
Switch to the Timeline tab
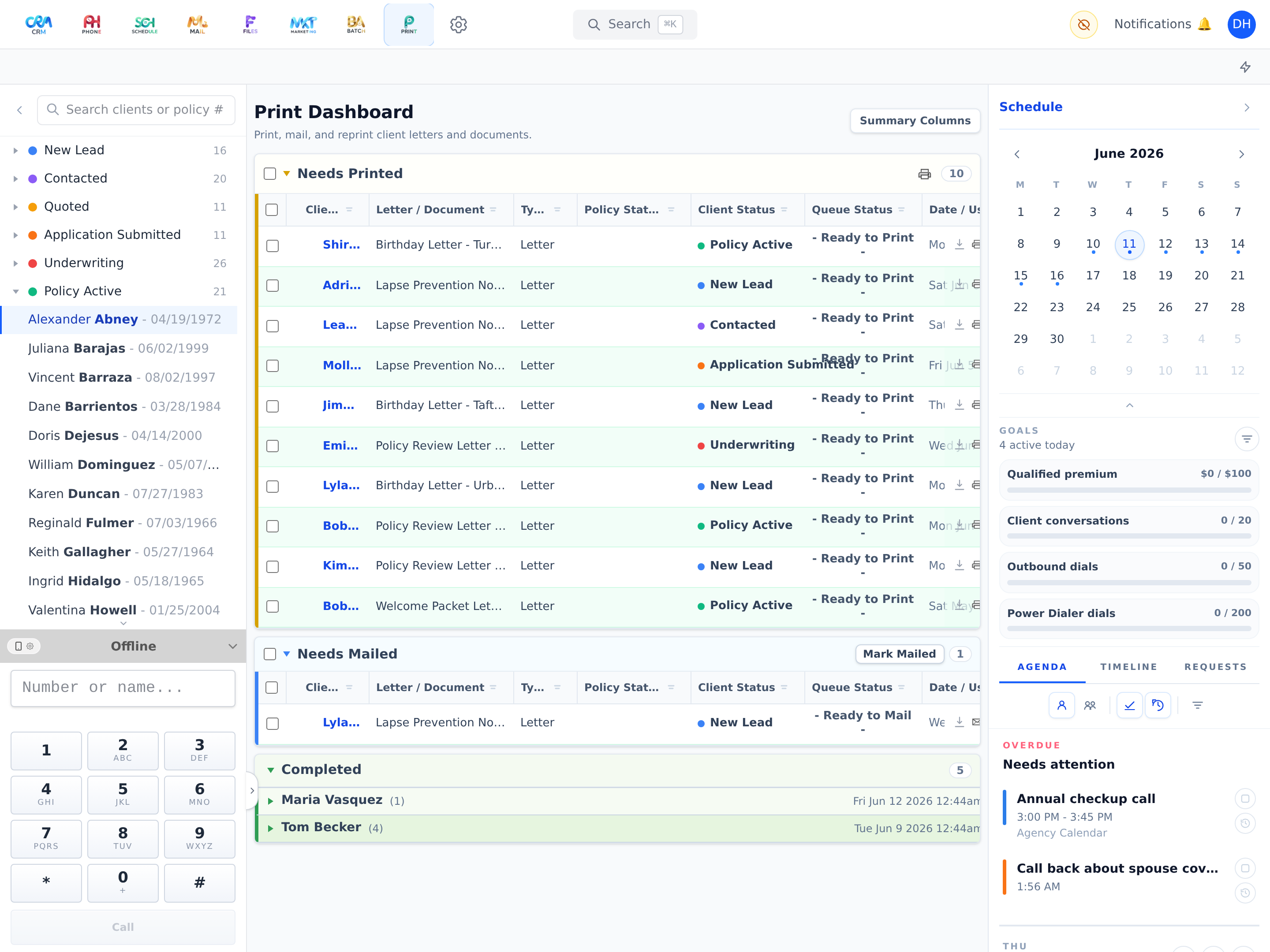(1128, 667)
